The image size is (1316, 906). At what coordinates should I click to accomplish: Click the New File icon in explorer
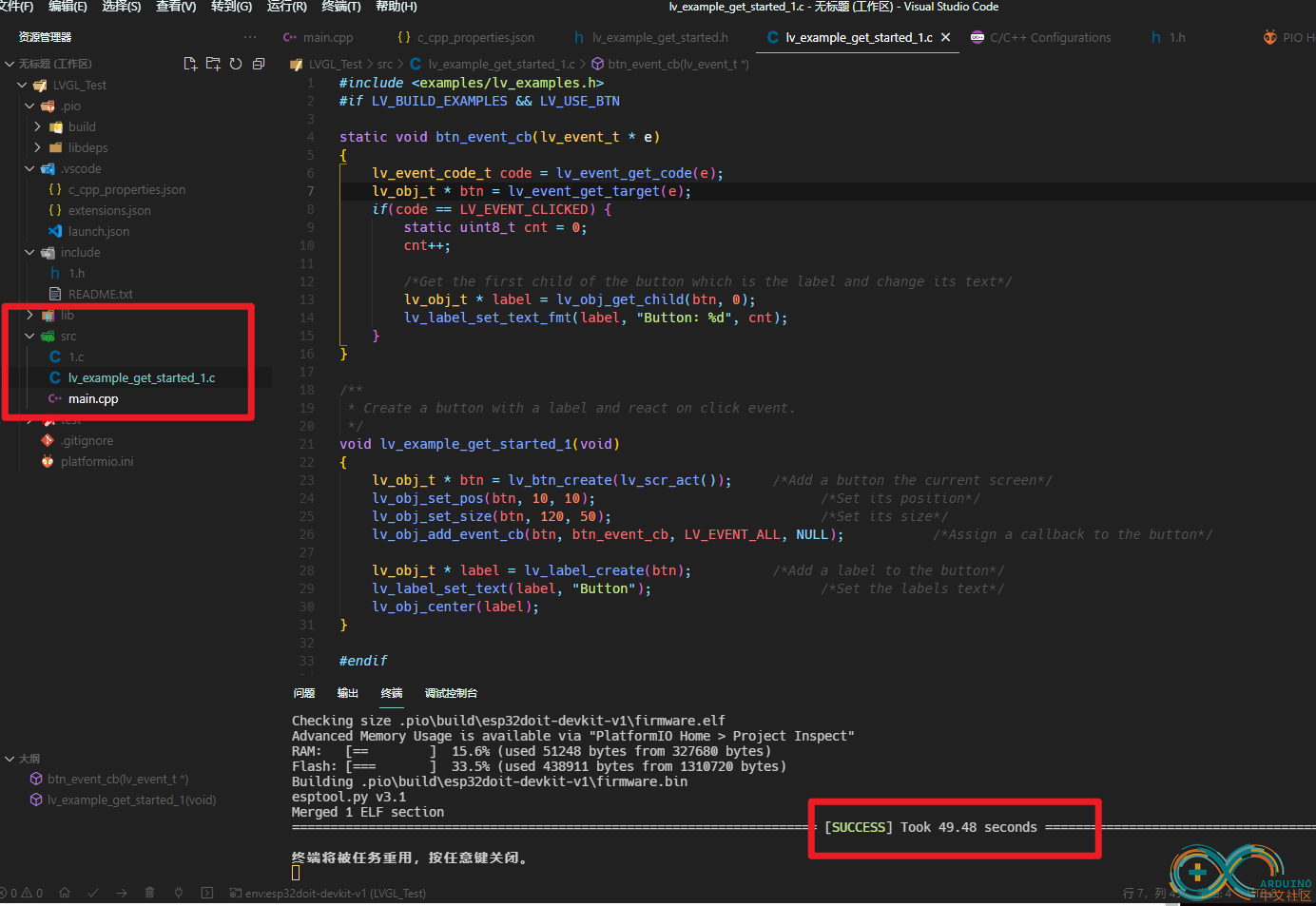tap(190, 64)
